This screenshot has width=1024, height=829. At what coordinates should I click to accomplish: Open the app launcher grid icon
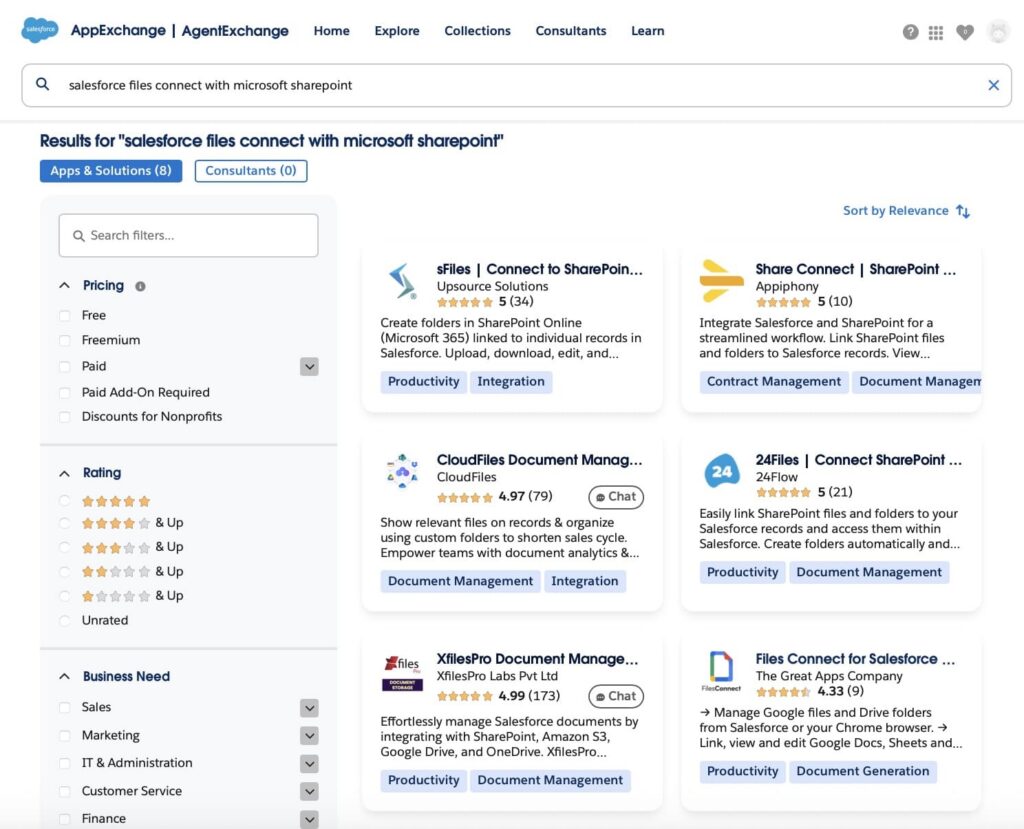coord(936,33)
